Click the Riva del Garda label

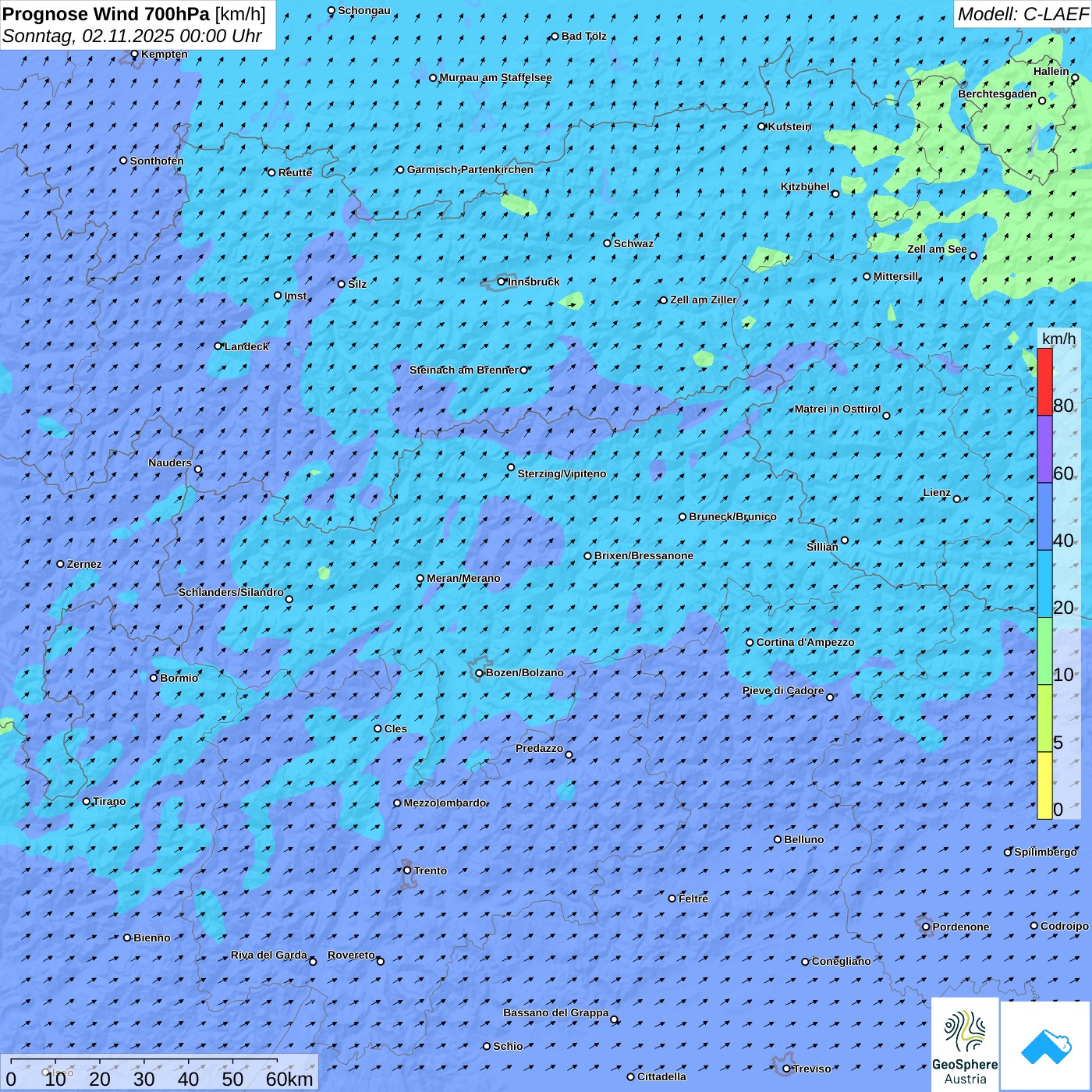click(269, 955)
